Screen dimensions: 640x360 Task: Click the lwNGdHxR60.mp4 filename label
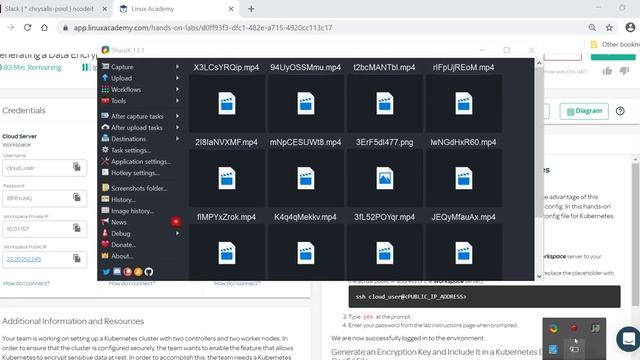pos(463,142)
